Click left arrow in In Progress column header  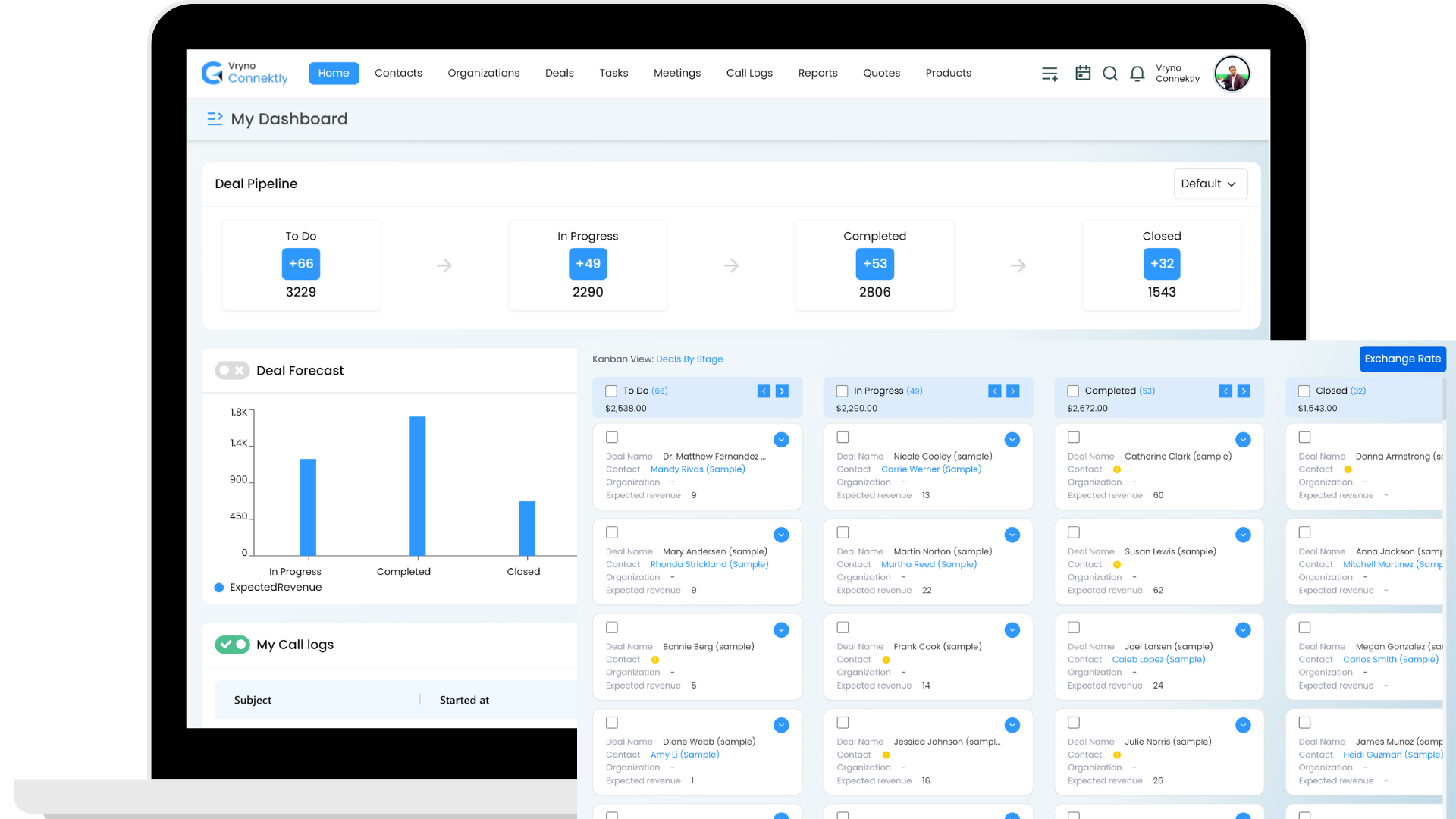pos(995,391)
